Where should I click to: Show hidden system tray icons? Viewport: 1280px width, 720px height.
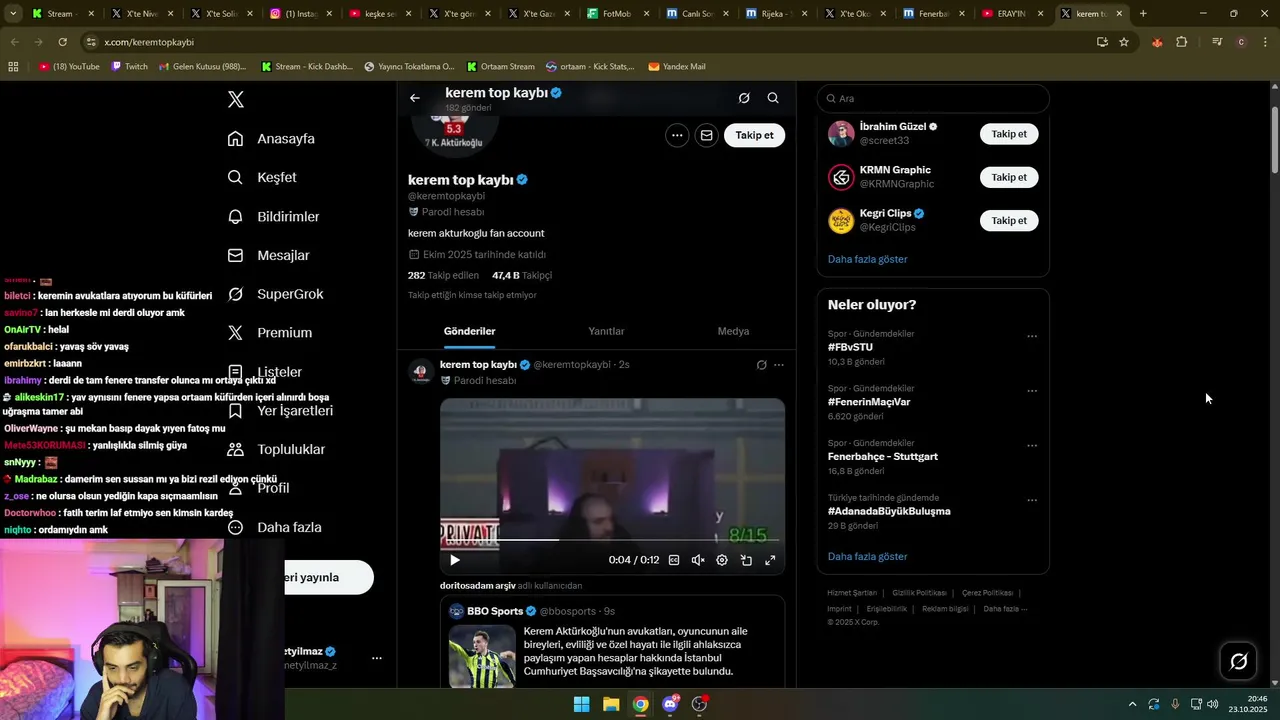tap(1132, 704)
